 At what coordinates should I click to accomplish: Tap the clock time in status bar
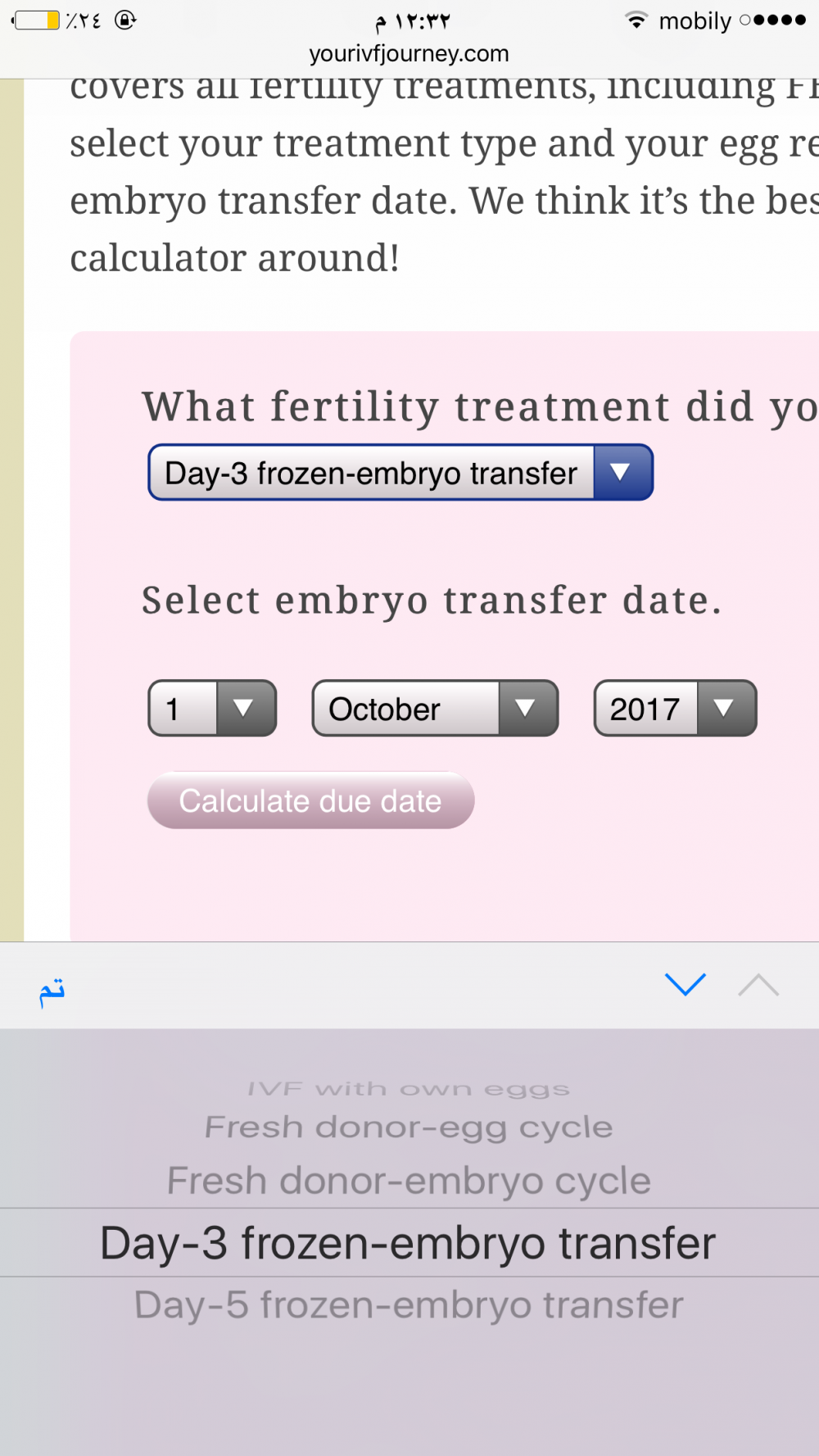point(413,20)
